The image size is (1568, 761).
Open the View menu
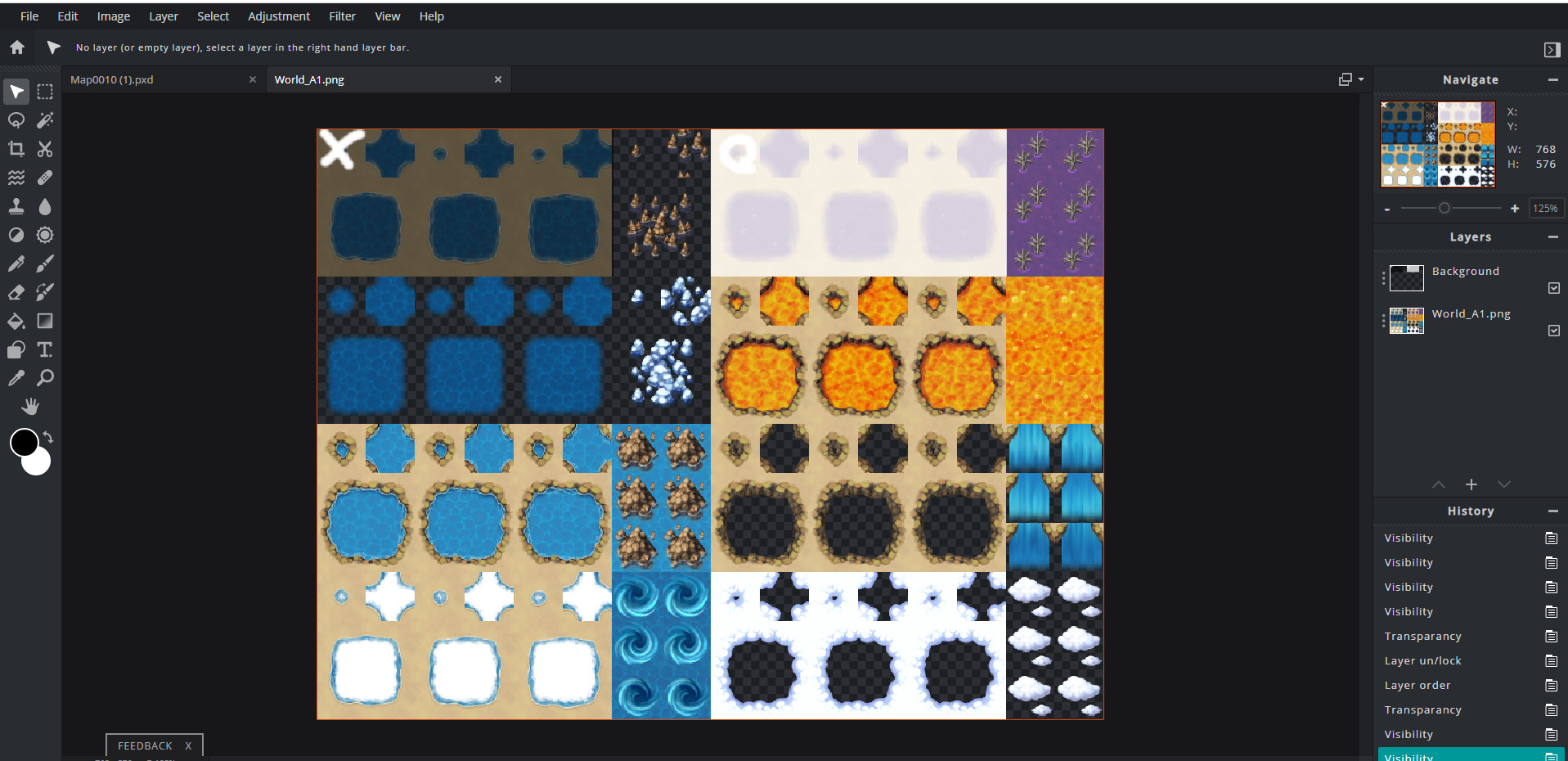(x=388, y=16)
